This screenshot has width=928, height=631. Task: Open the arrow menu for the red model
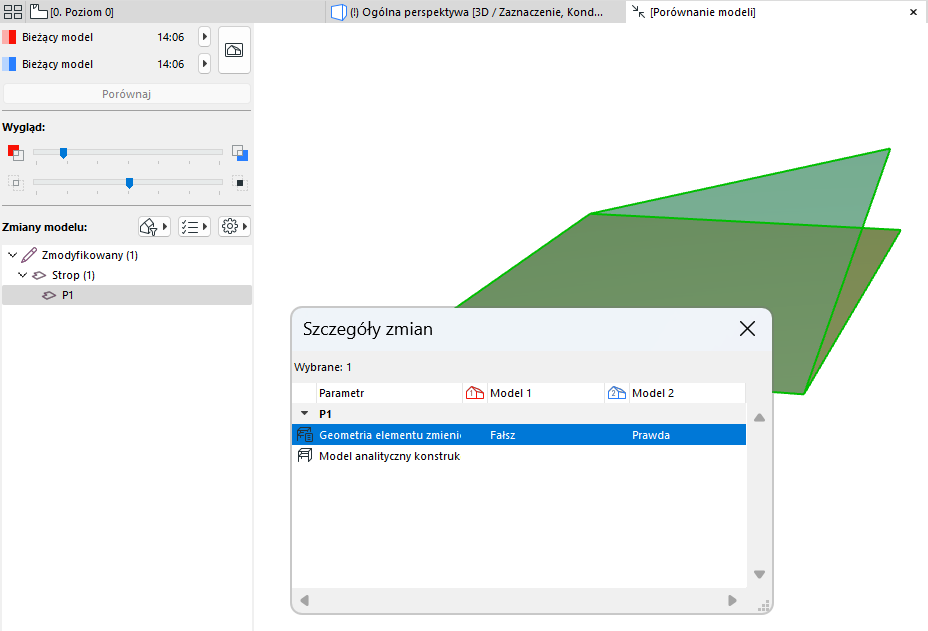(x=204, y=37)
